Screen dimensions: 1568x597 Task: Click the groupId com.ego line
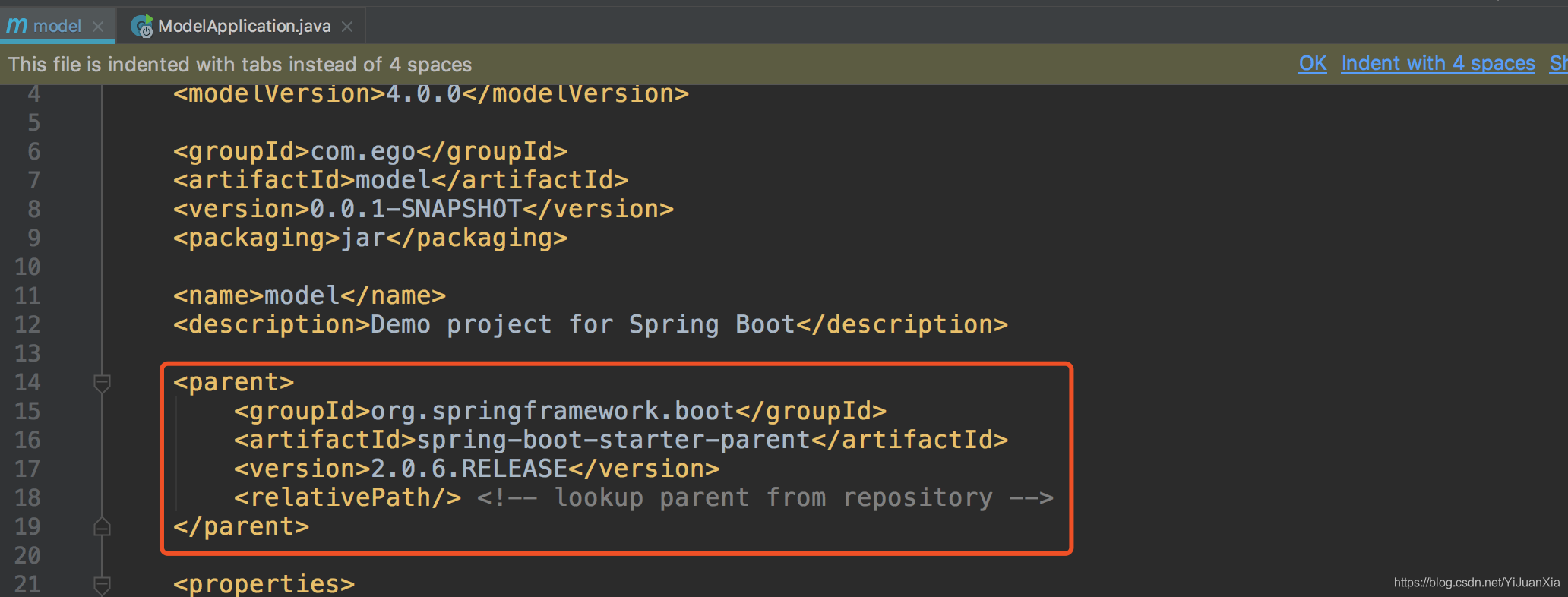[370, 152]
